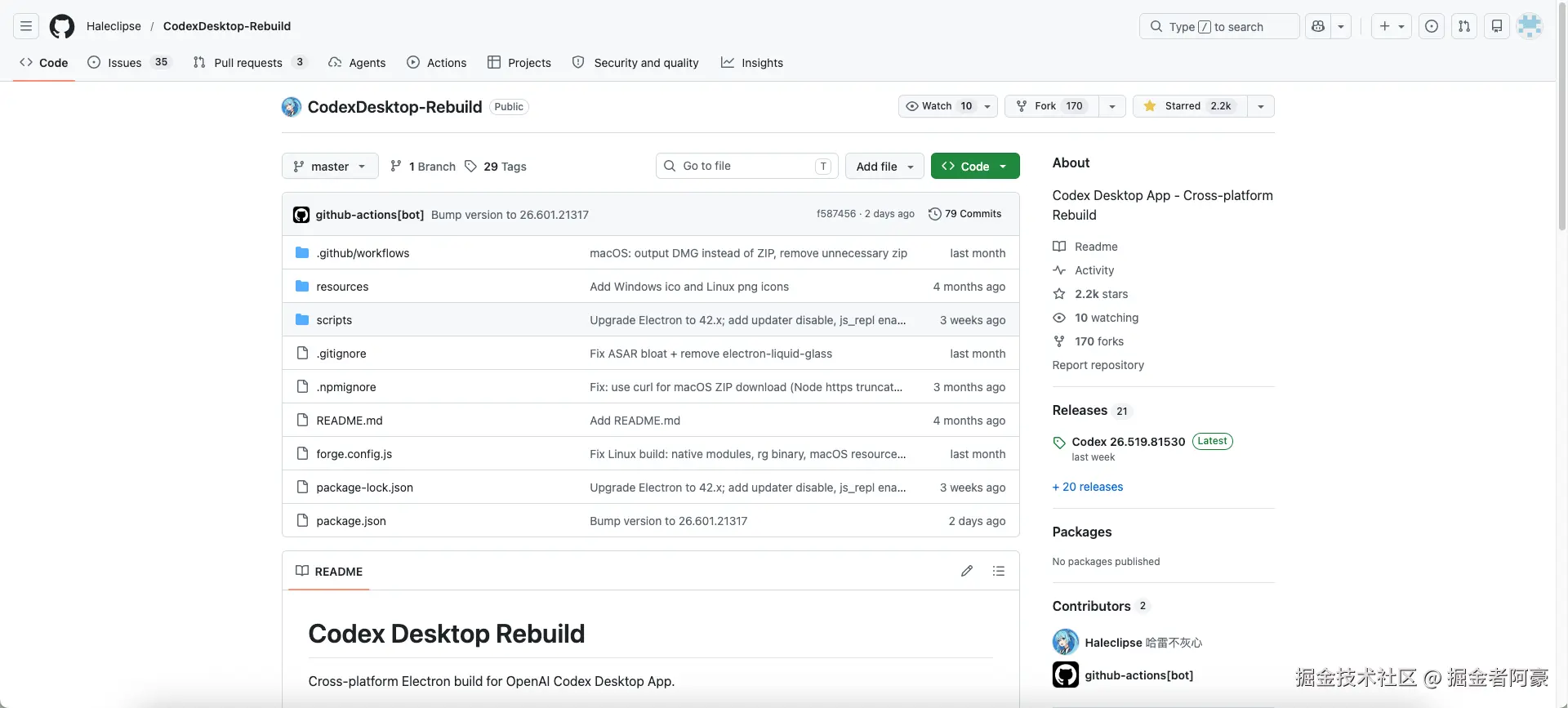Toggle the Starred button
Image resolution: width=1568 pixels, height=708 pixels.
pos(1190,106)
